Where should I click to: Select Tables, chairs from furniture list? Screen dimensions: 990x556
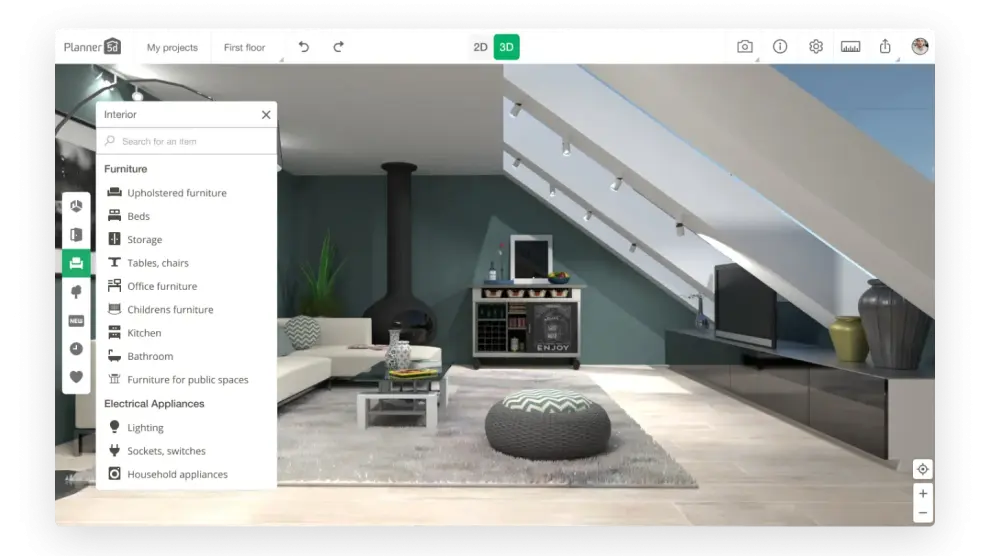point(157,263)
